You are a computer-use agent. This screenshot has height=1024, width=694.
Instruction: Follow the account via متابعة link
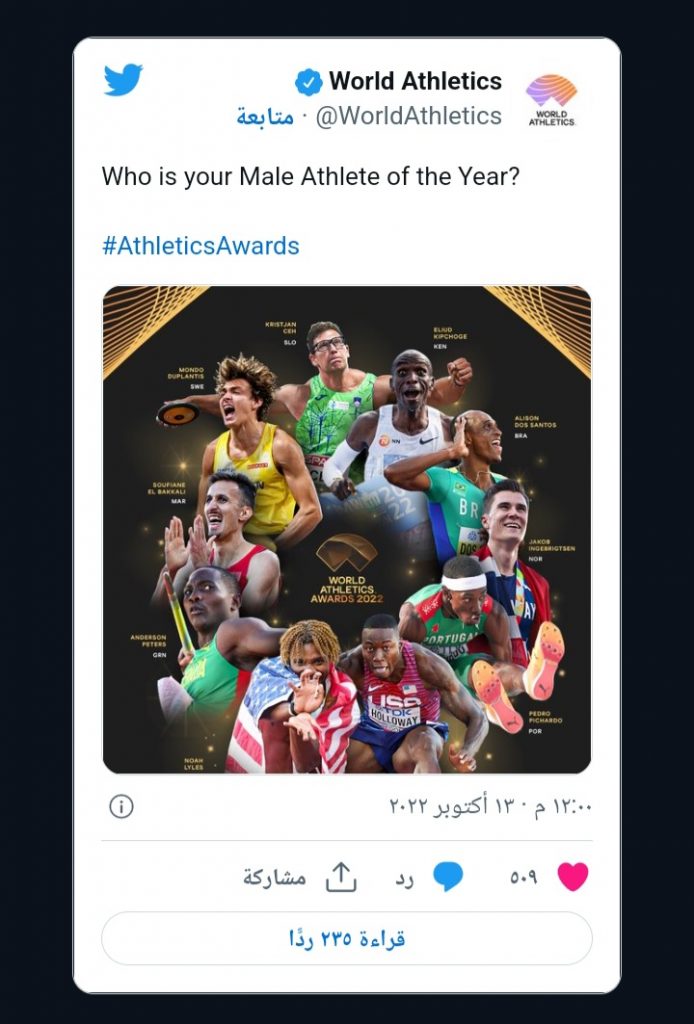[x=266, y=117]
